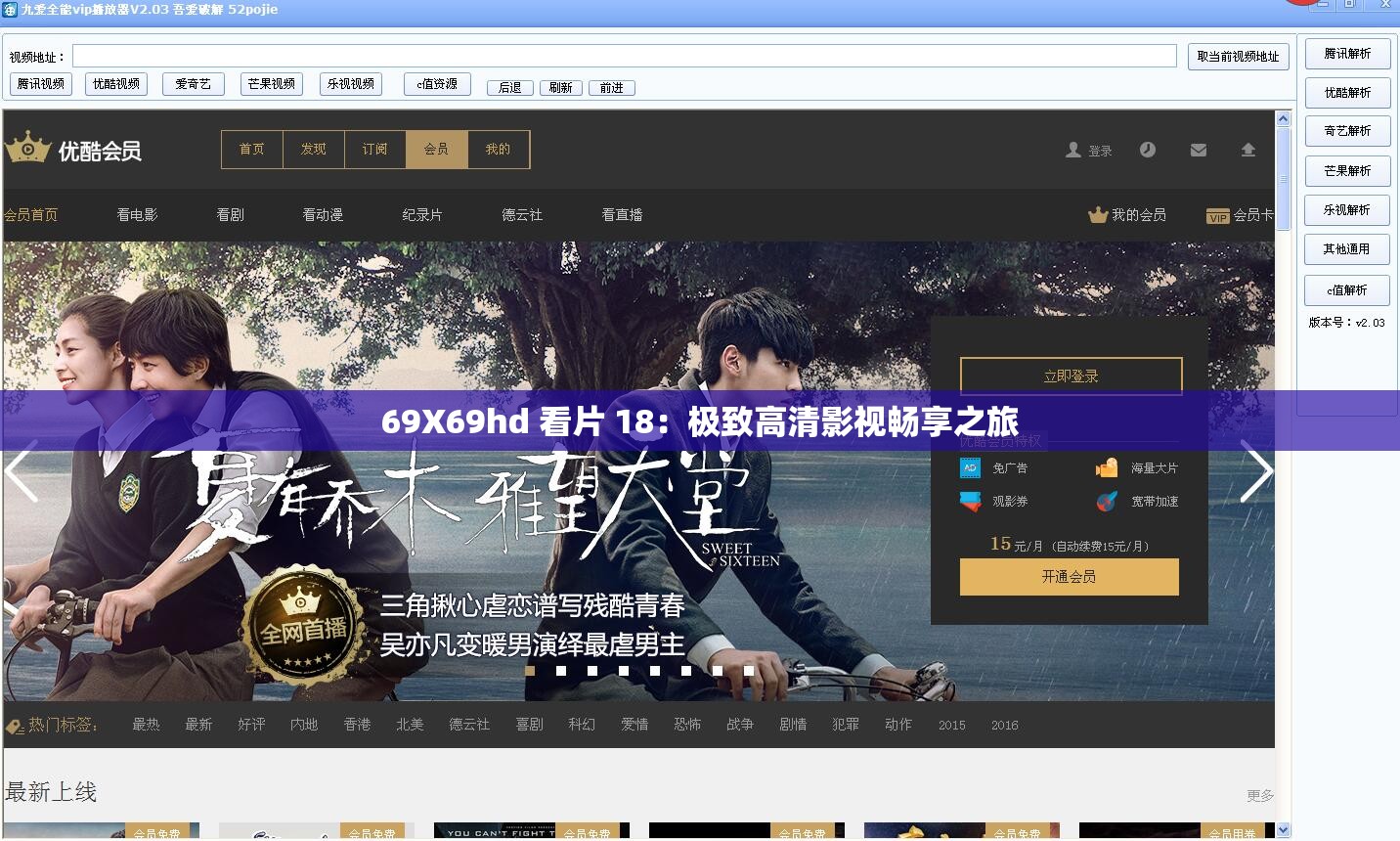Click the Youku crown logo icon

coord(27,147)
